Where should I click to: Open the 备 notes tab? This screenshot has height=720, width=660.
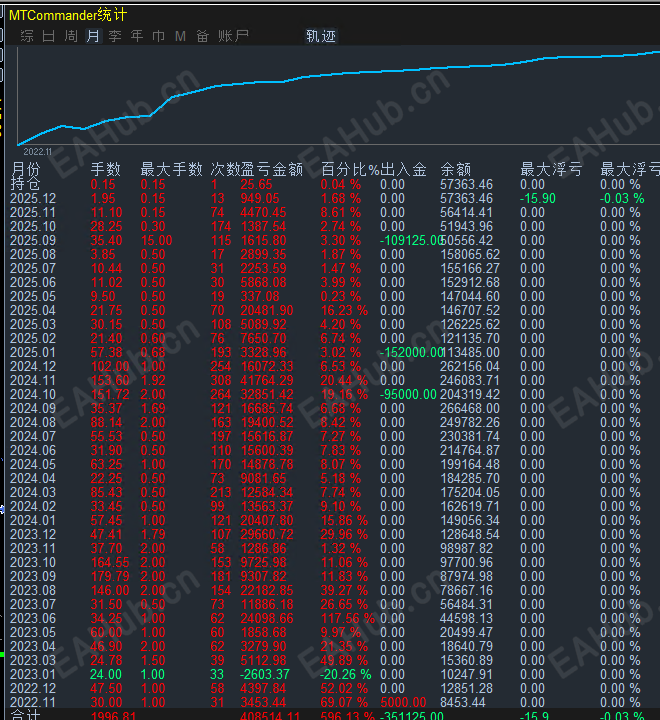click(203, 36)
